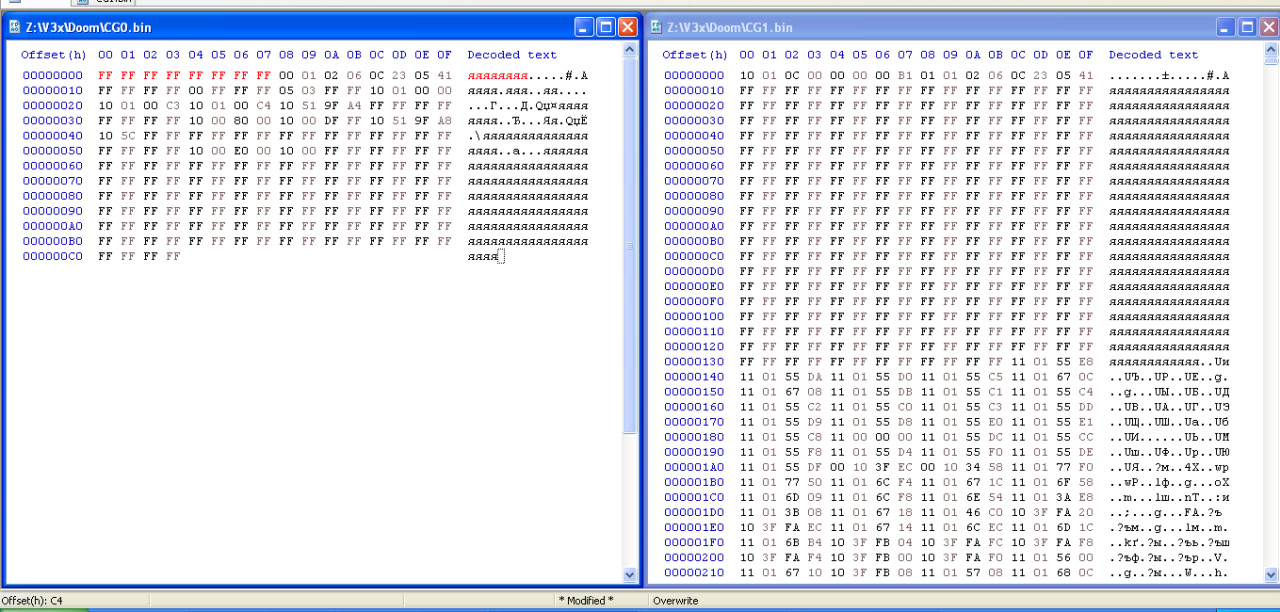Click byte B1 in CG1.bin row 00000000
1280x612 pixels.
coord(905,75)
